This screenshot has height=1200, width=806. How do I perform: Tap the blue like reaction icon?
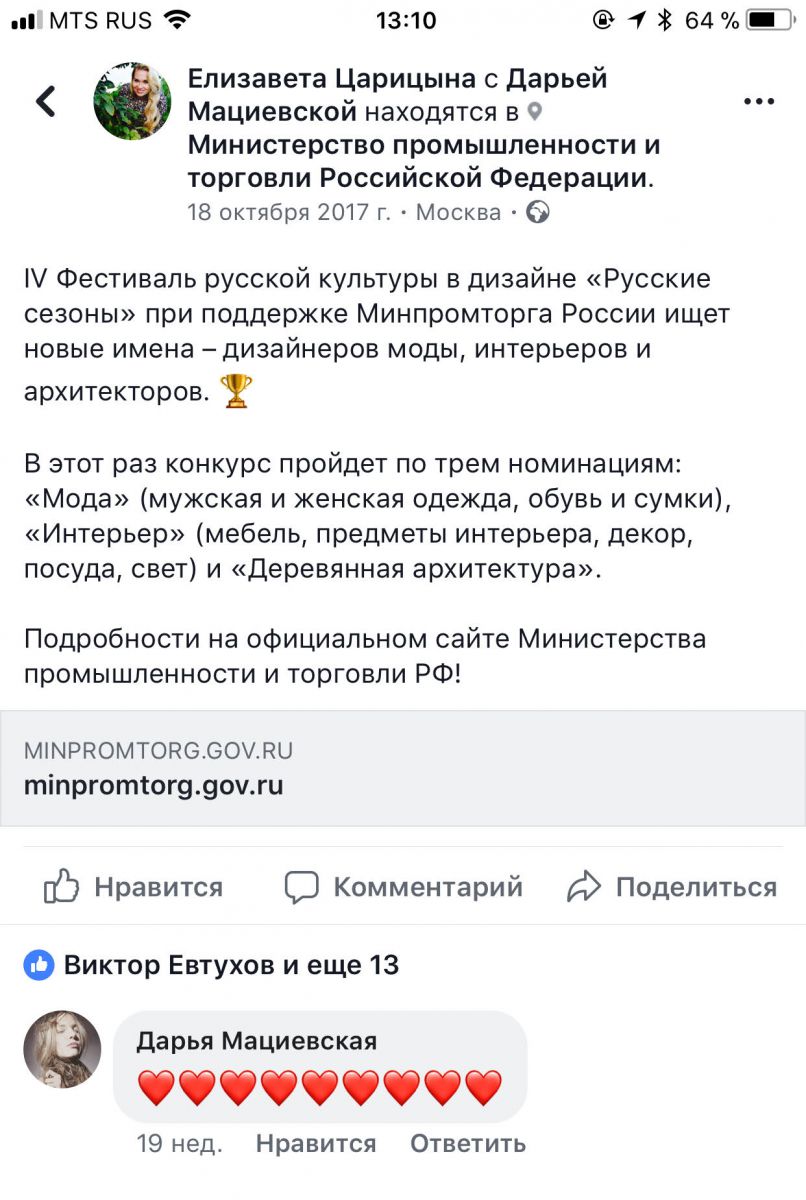point(39,965)
